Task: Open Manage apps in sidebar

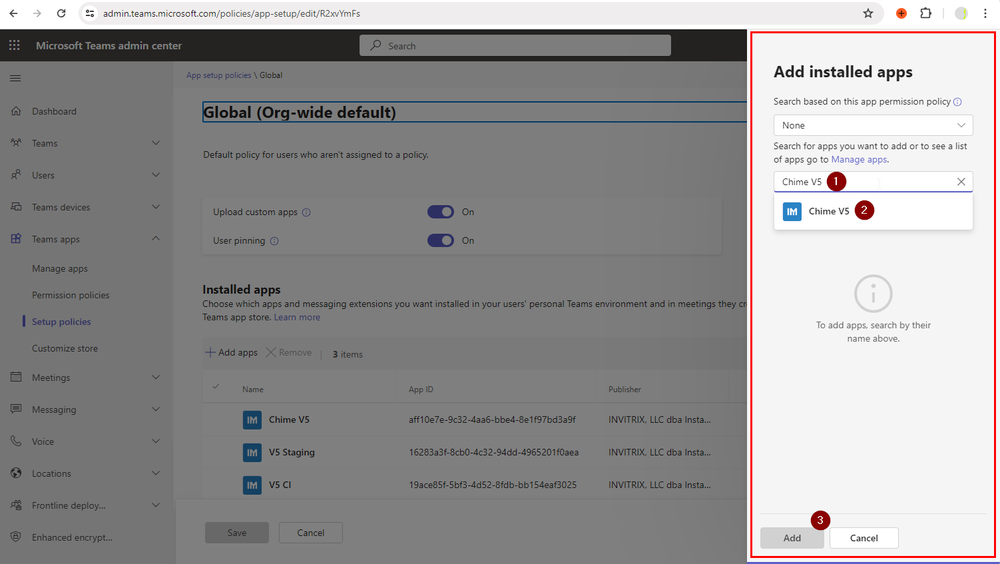Action: (x=60, y=269)
